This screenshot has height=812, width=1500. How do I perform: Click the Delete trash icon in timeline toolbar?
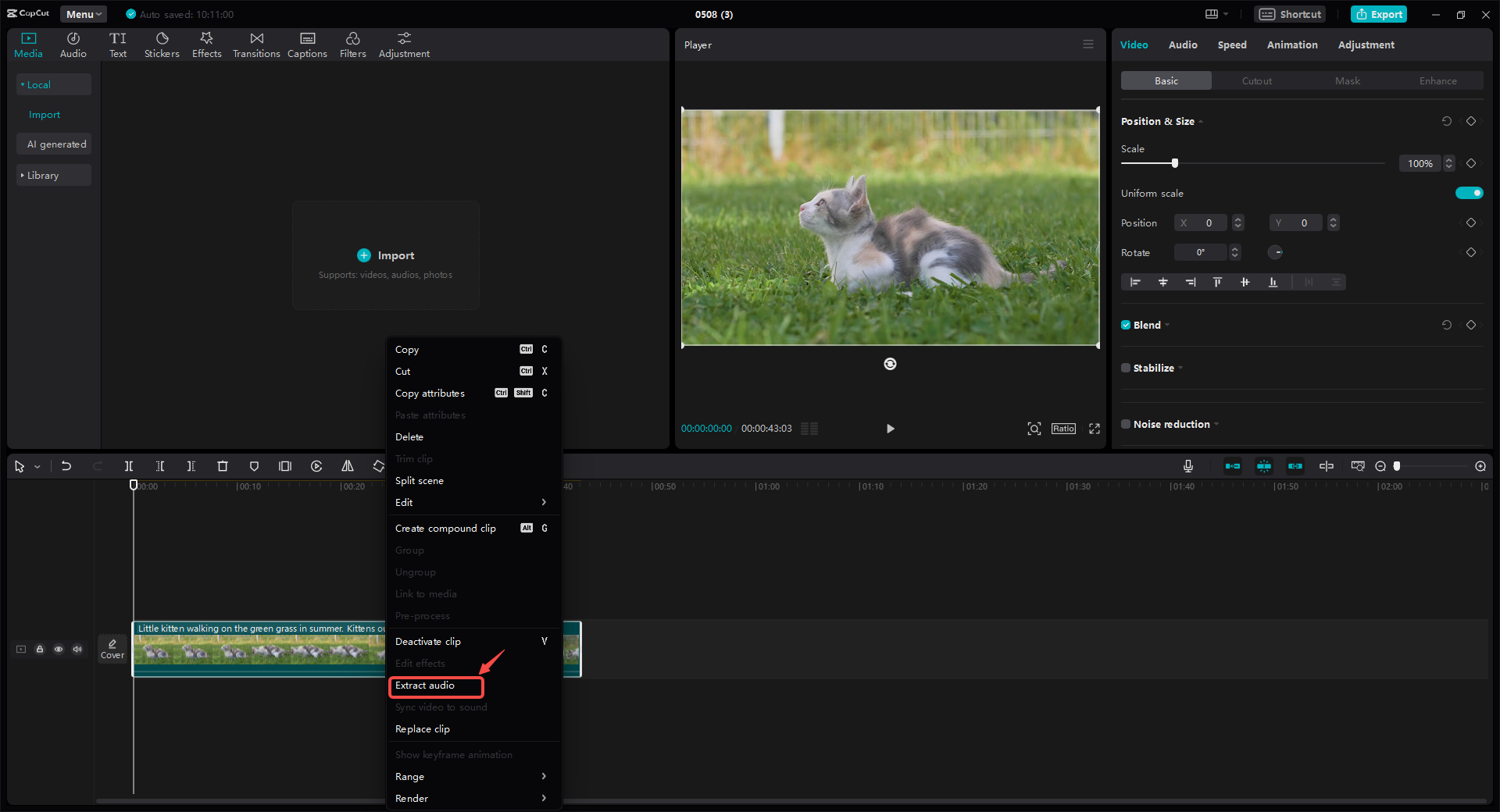click(223, 466)
